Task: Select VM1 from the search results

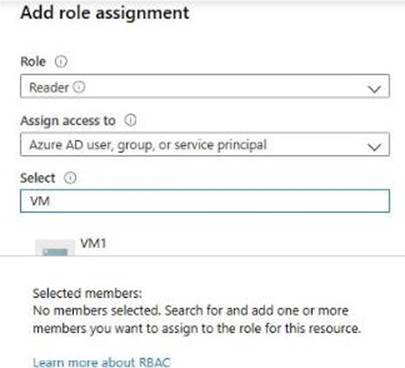Action: coord(93,243)
